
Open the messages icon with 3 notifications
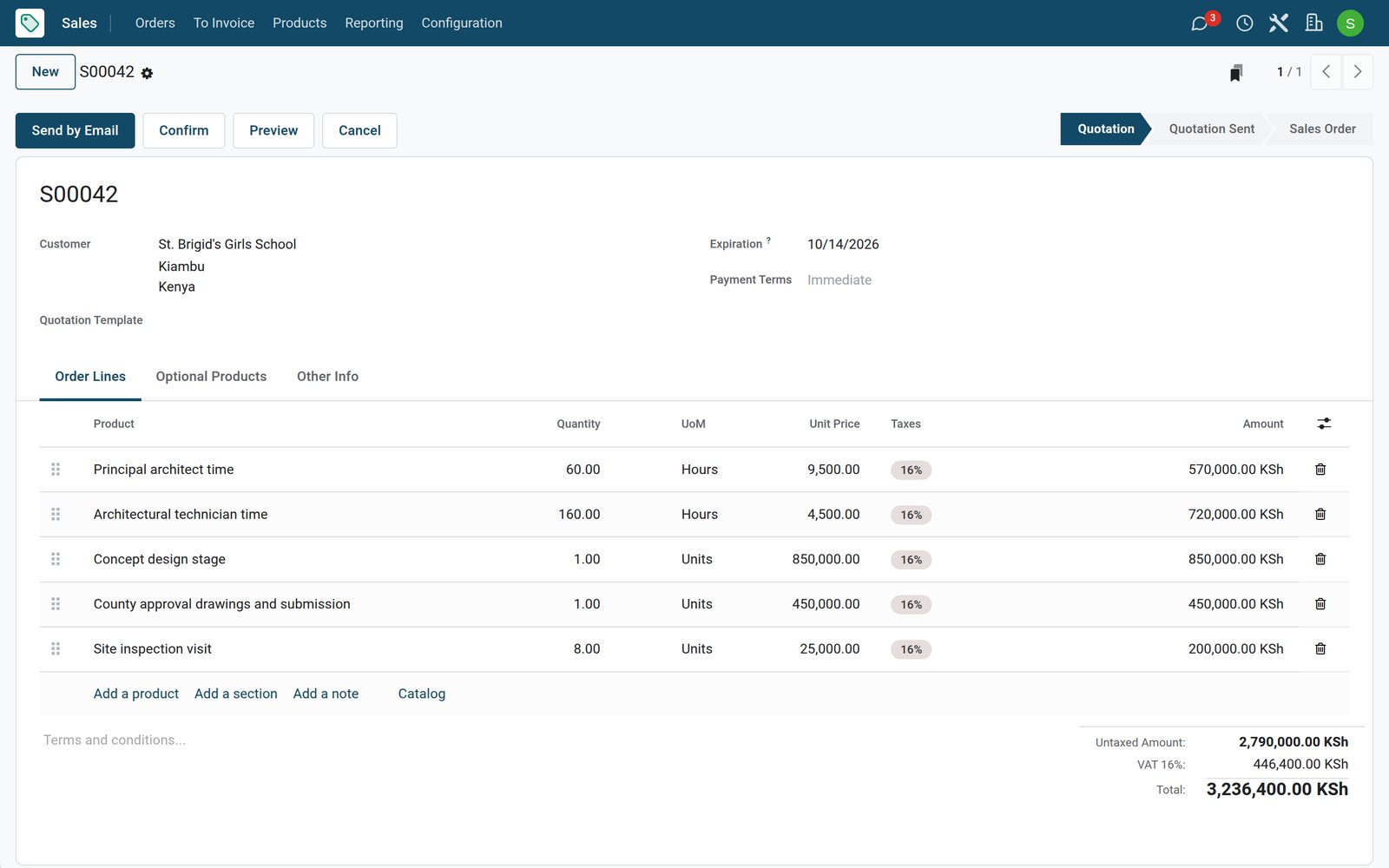tap(1200, 23)
